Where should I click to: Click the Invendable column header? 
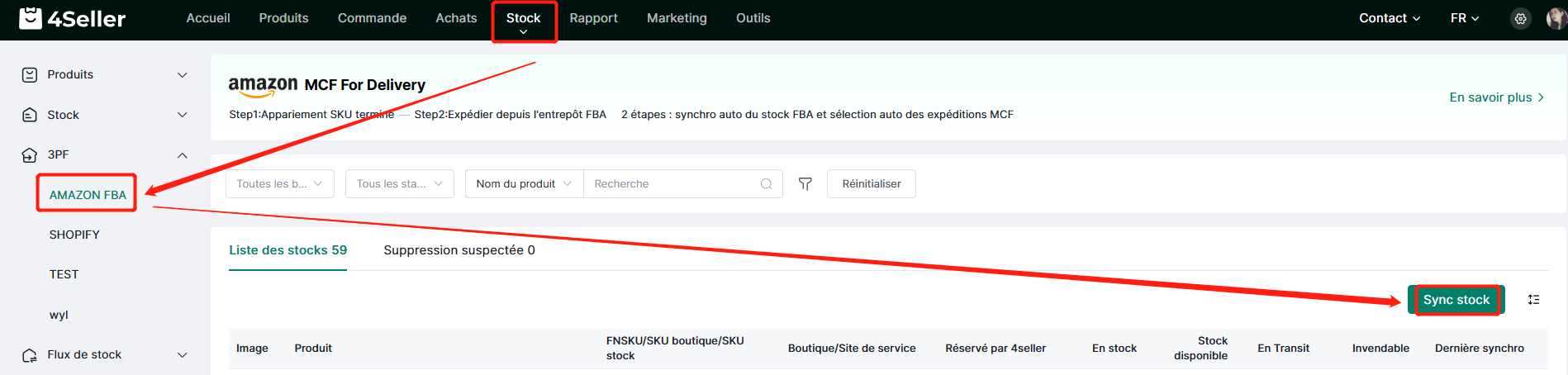click(x=1380, y=349)
